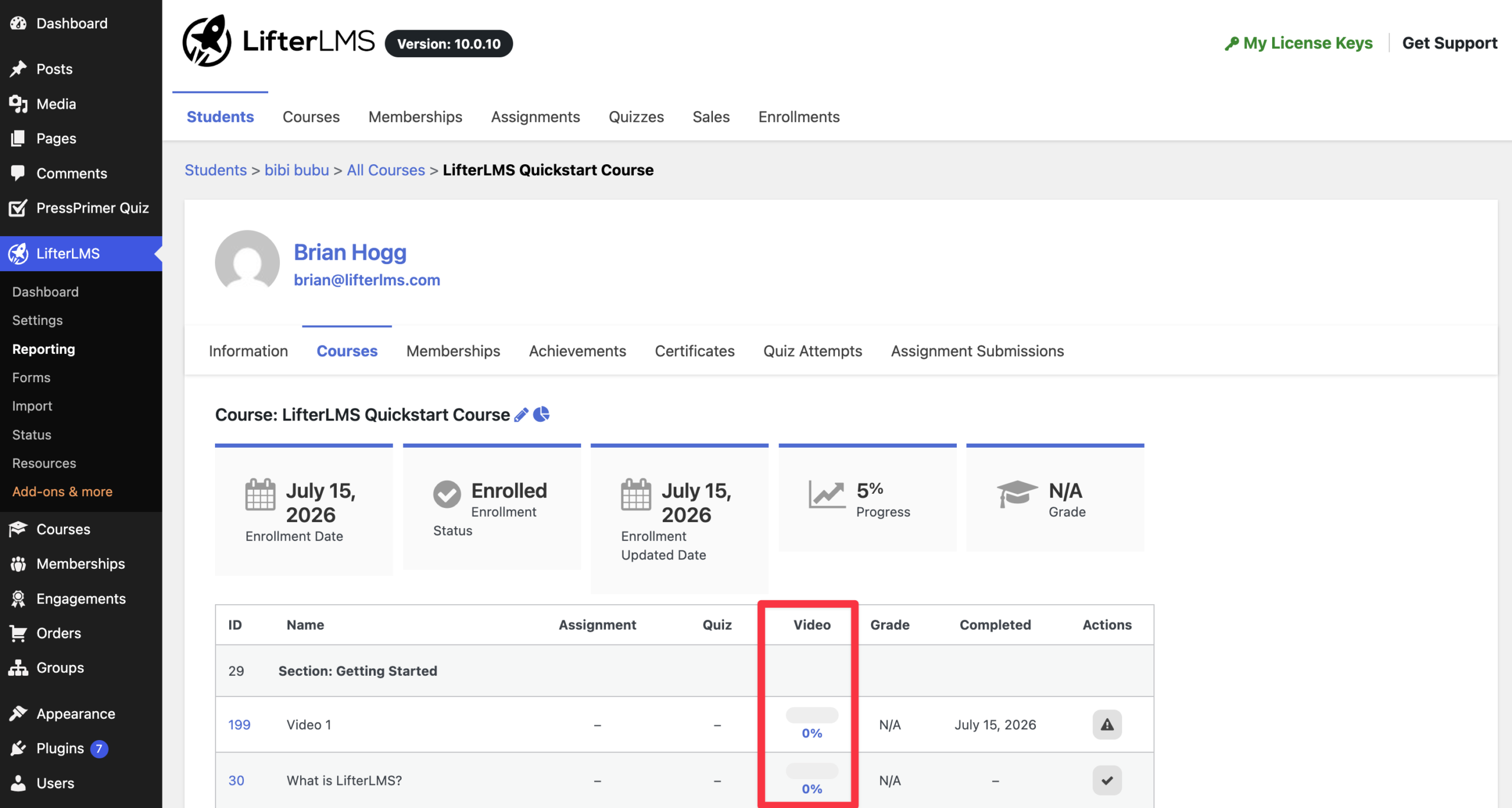This screenshot has height=808, width=1512.
Task: Switch to the Quiz Attempts tab
Action: click(x=813, y=351)
